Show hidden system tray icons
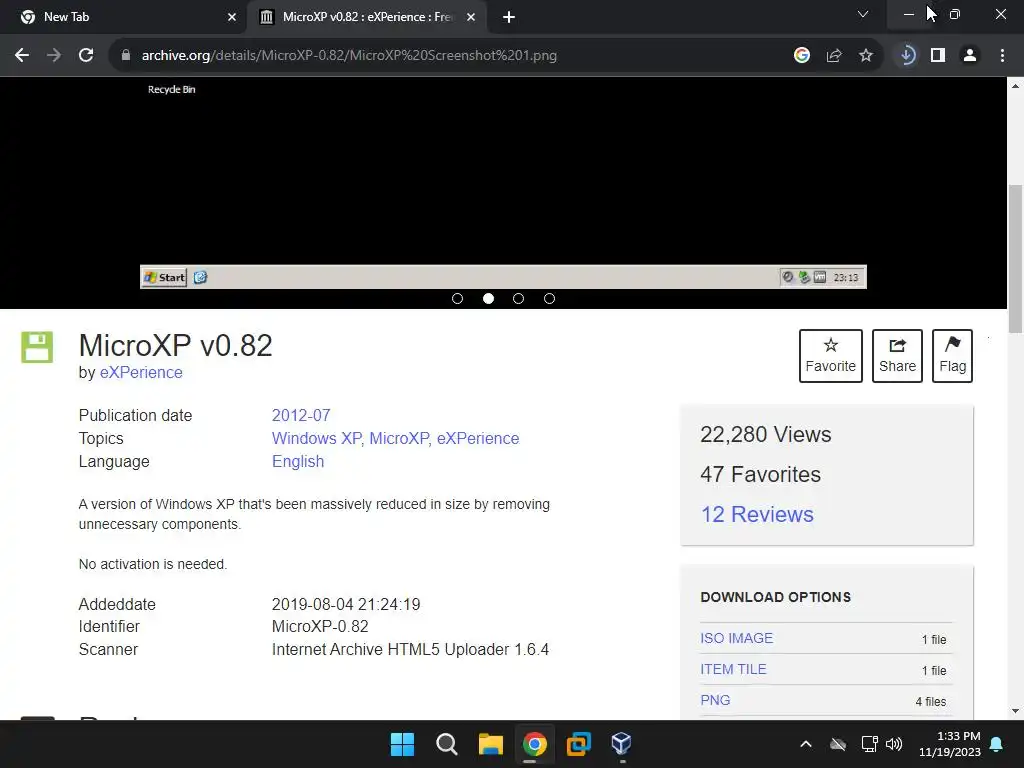 click(806, 744)
